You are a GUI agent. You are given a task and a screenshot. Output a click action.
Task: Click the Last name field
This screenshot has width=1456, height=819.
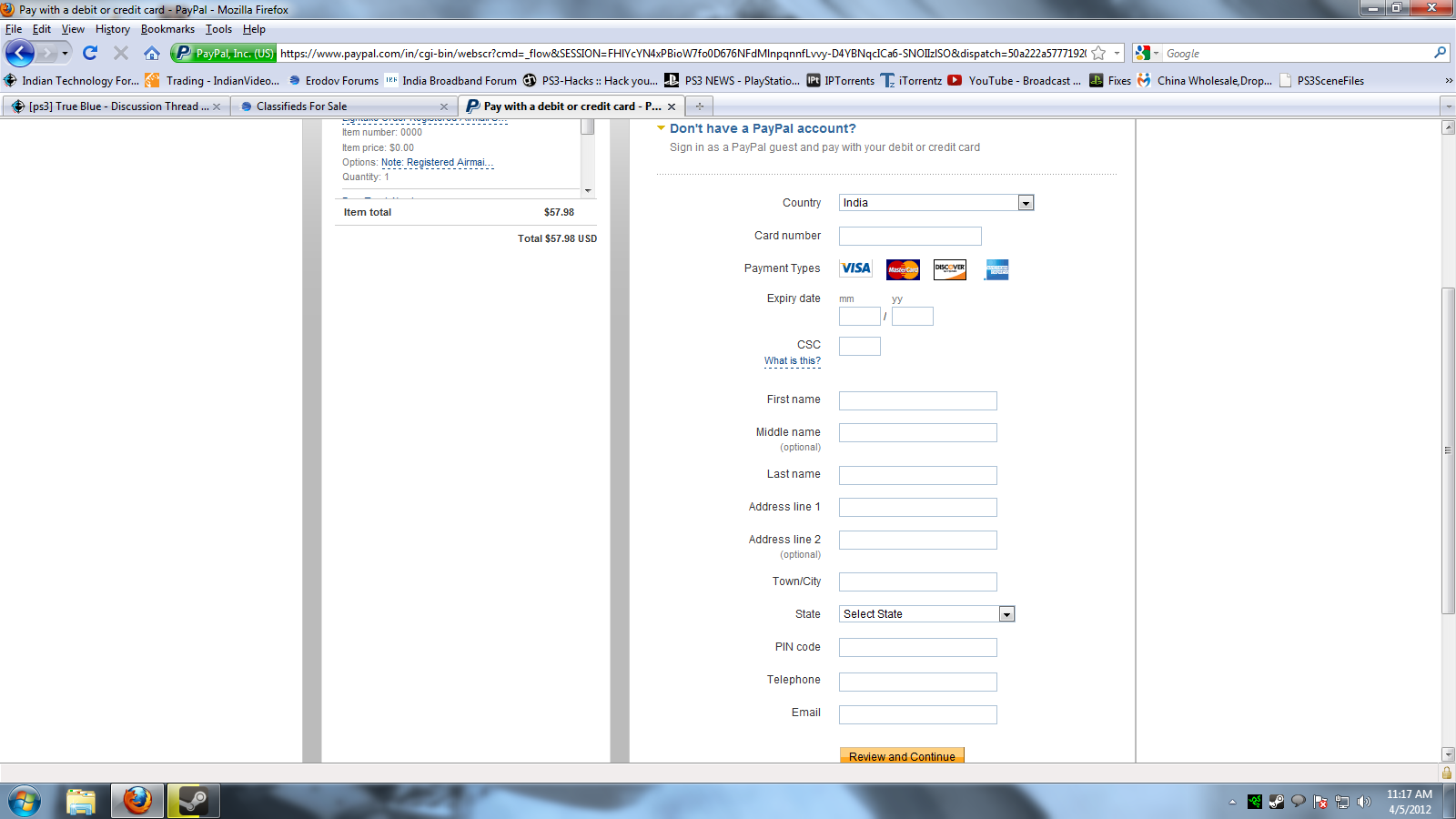918,475
